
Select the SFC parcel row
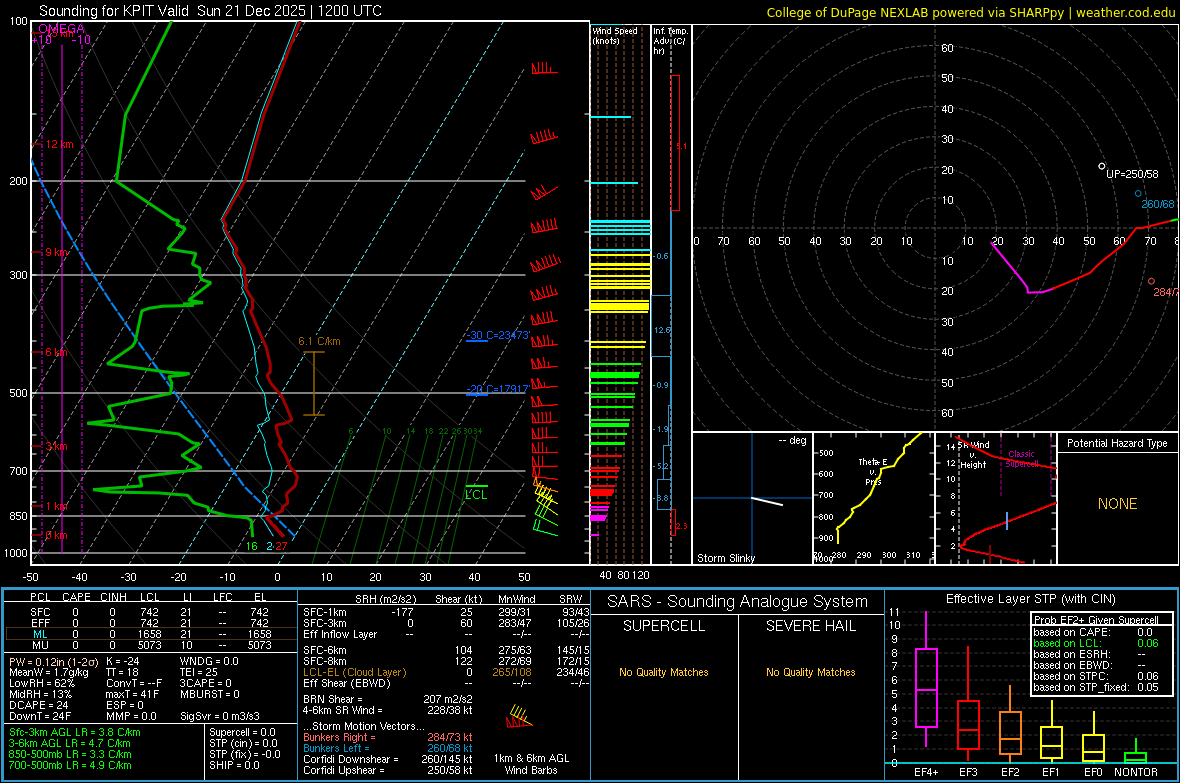point(150,612)
